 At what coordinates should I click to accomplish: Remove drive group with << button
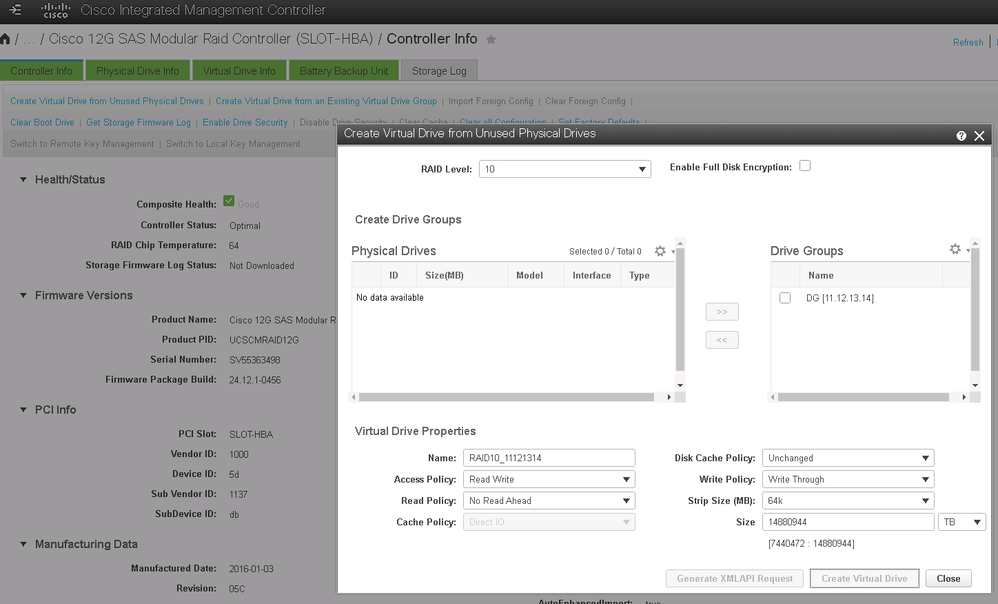click(x=722, y=340)
